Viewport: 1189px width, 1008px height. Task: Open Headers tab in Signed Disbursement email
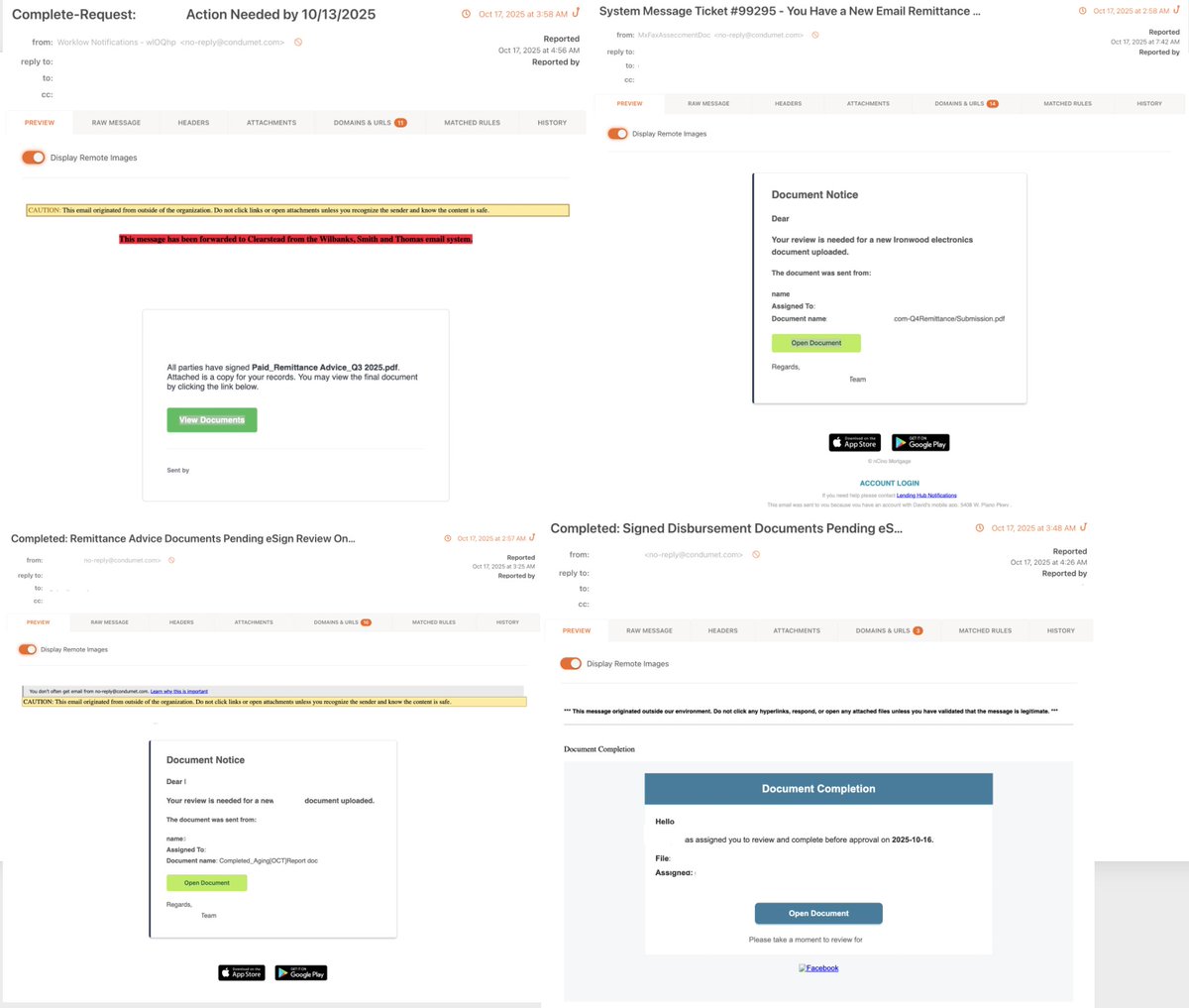click(722, 630)
